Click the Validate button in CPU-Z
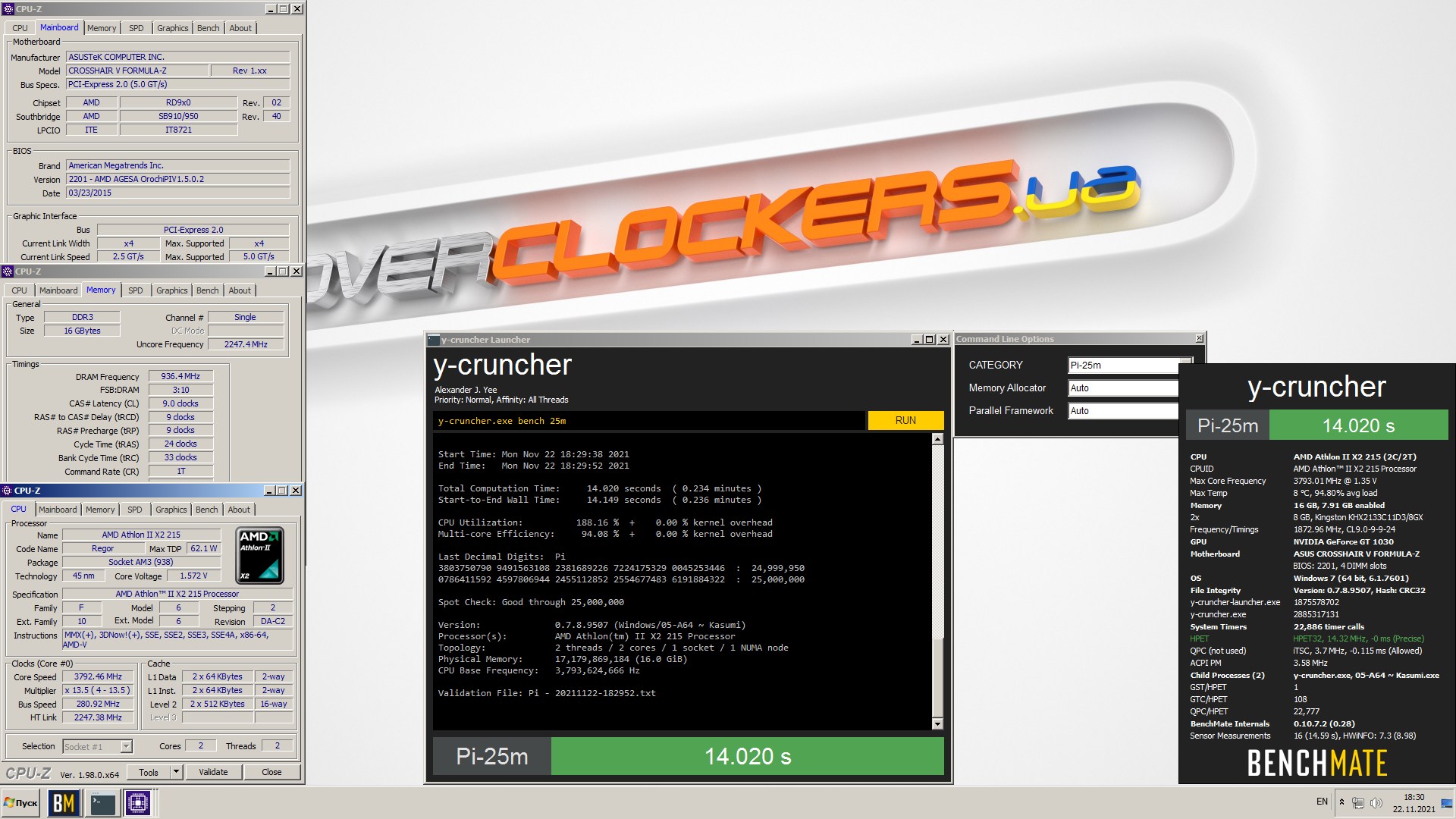 click(x=213, y=772)
